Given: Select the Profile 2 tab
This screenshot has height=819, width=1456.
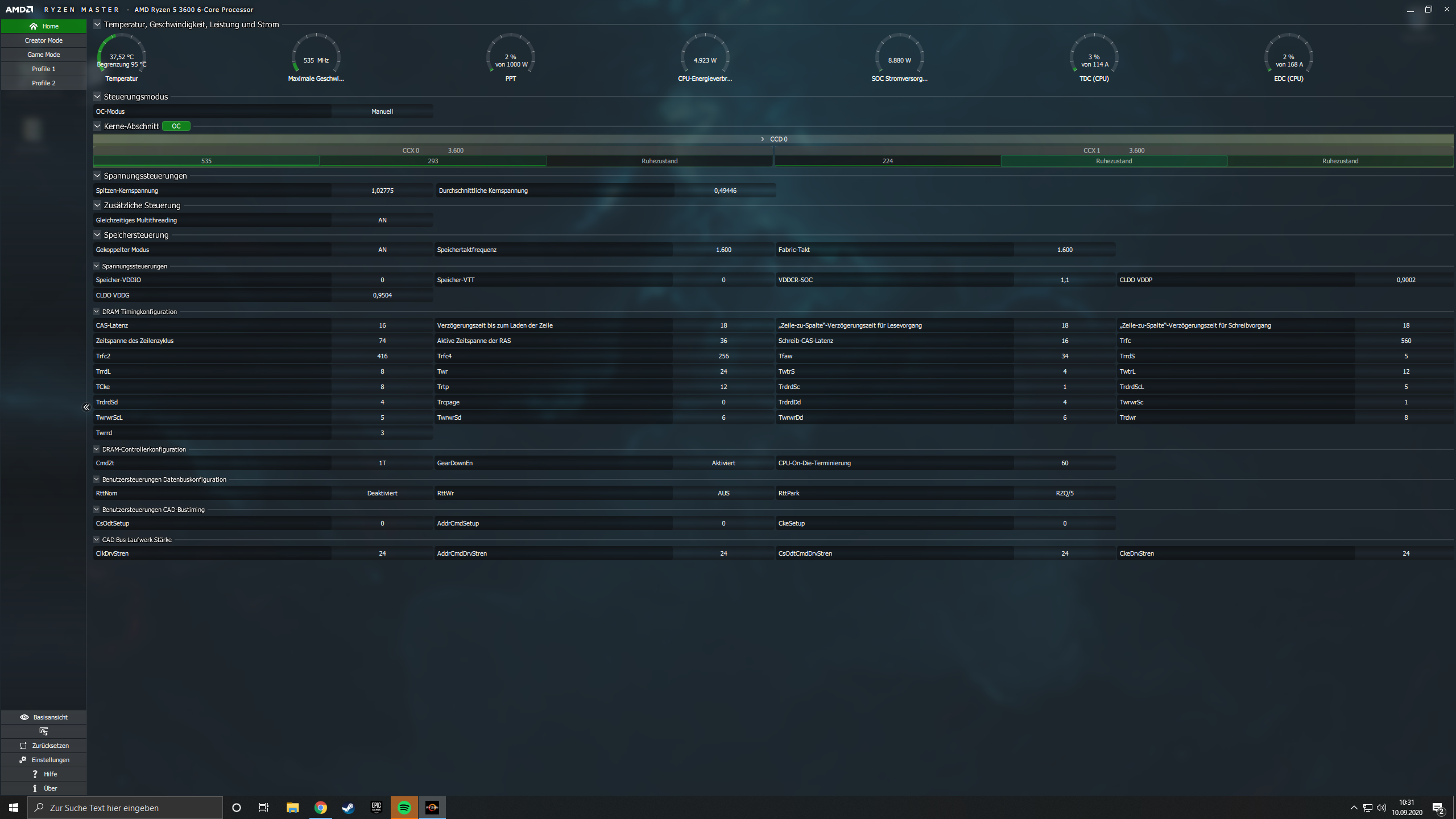Looking at the screenshot, I should click(44, 83).
